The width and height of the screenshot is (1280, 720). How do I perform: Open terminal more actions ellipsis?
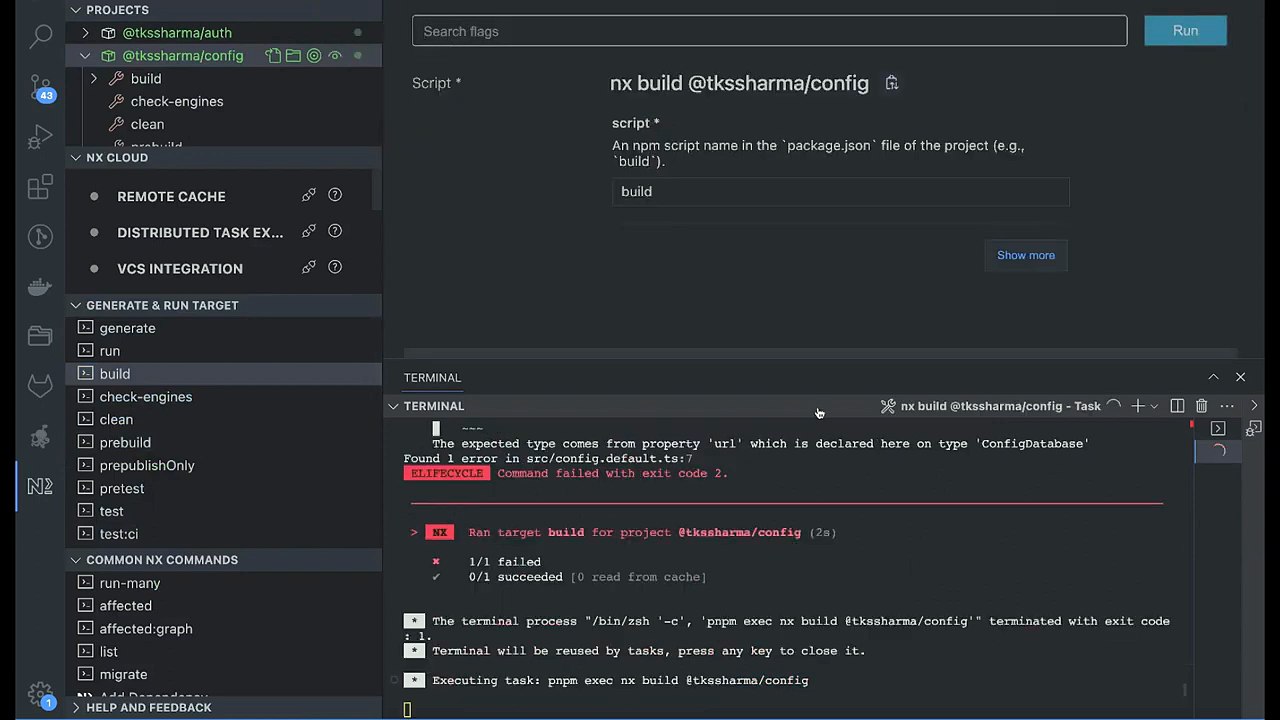point(1227,406)
